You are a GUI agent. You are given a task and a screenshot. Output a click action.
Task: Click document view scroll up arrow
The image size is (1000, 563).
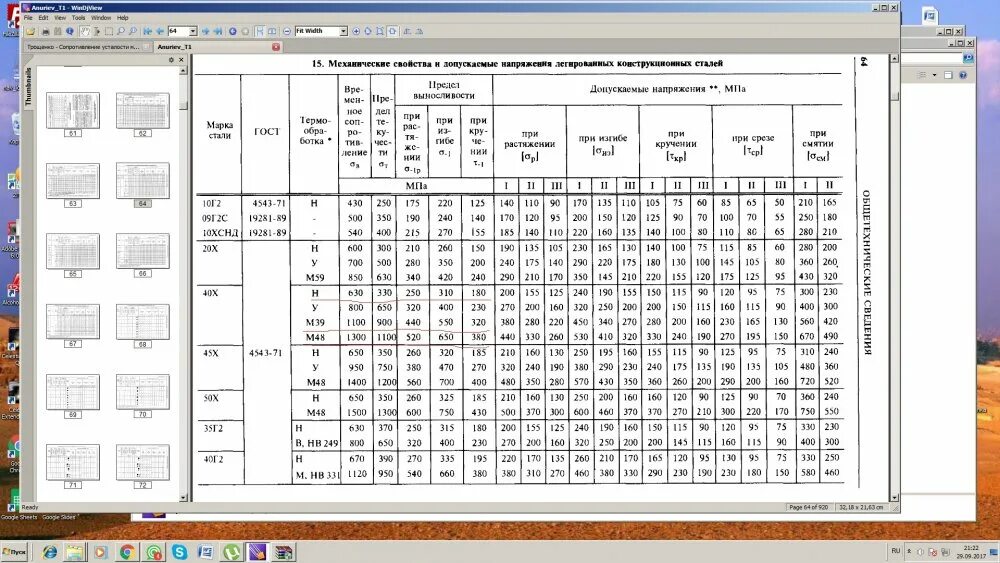[x=894, y=59]
